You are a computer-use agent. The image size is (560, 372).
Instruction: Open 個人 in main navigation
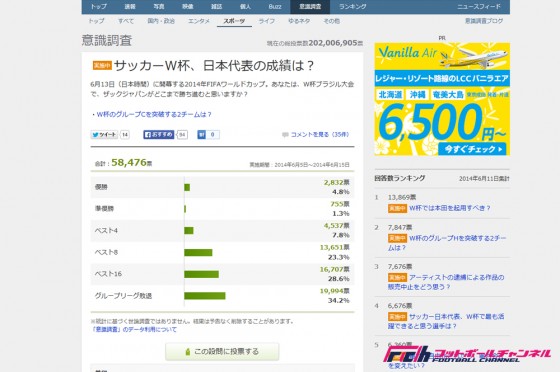[245, 6]
